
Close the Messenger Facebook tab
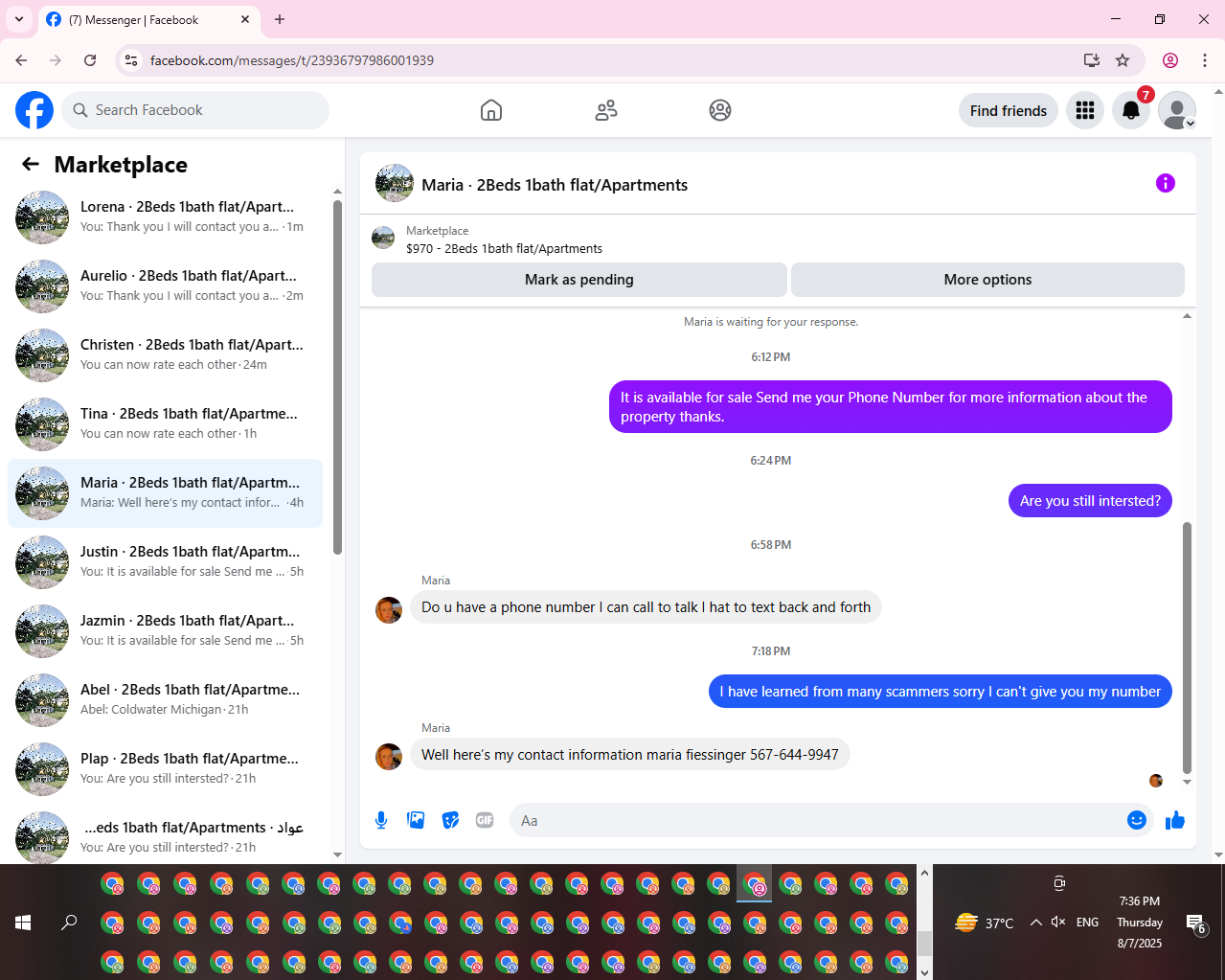(x=245, y=19)
